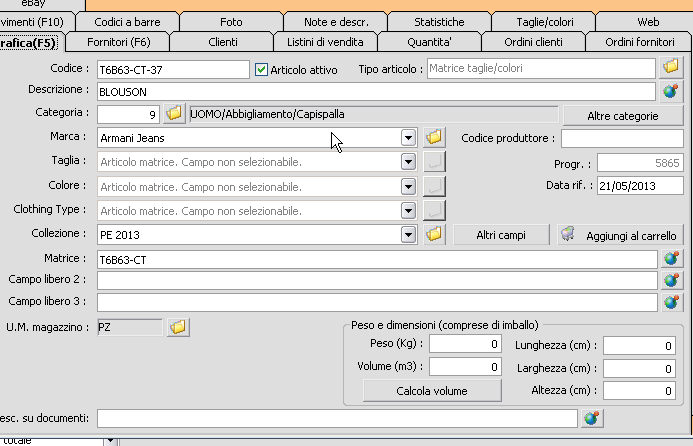Expand the Marca dropdown list
693x446 pixels.
click(407, 138)
